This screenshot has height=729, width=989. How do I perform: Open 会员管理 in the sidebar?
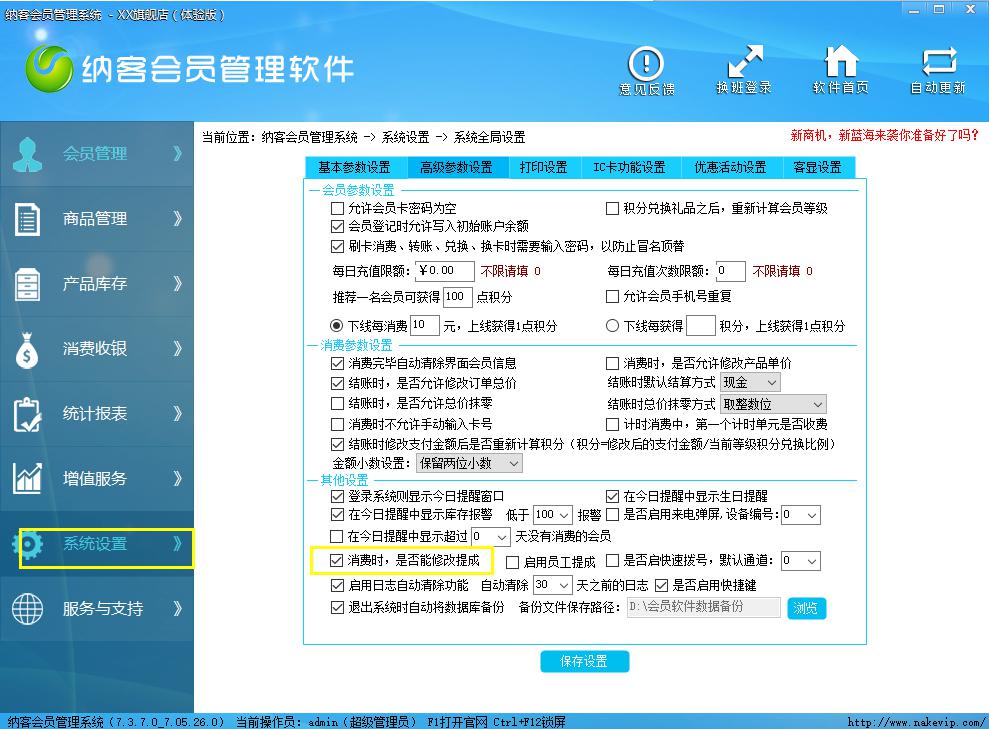tap(96, 154)
